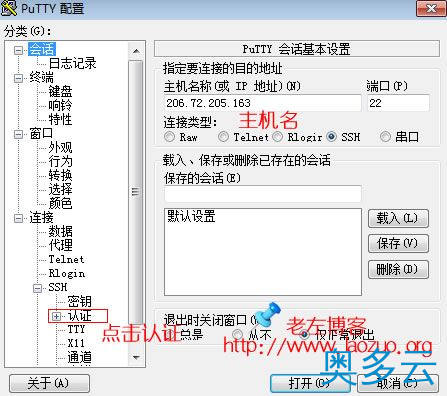Click category tree scrollbar down arrow
This screenshot has width=447, height=396.
[x=136, y=357]
